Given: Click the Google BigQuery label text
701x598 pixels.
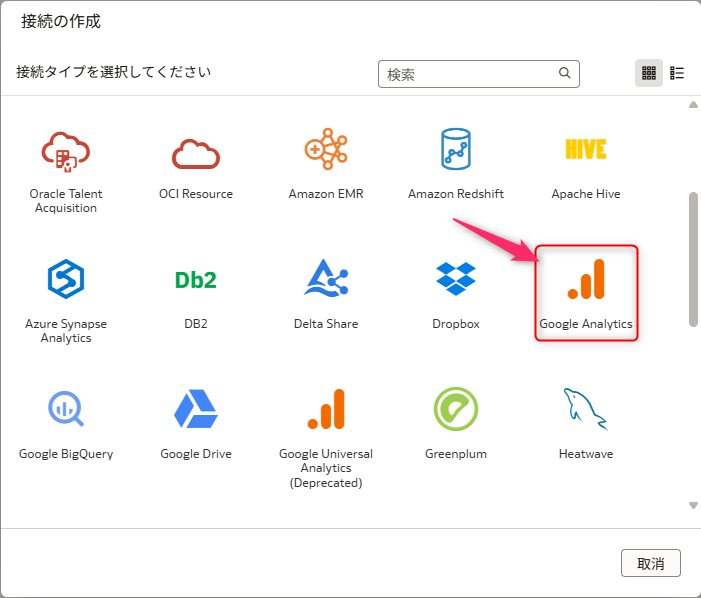Looking at the screenshot, I should point(66,454).
